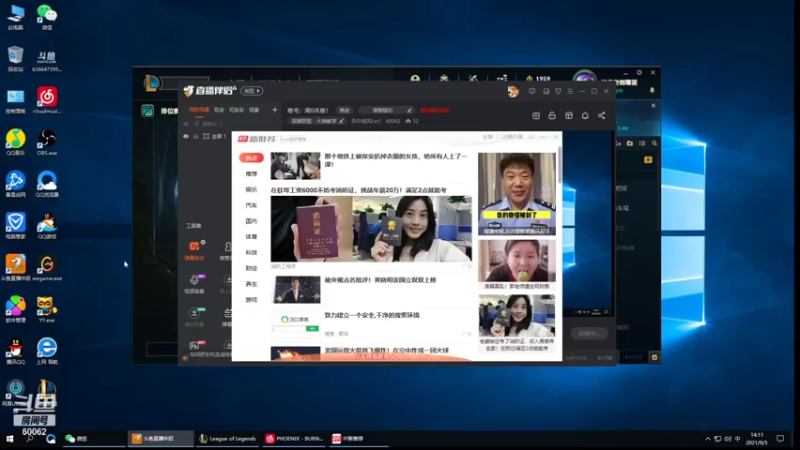
Task: Toggle the eye visibility icon for the fullscreen source
Action: pos(186,136)
